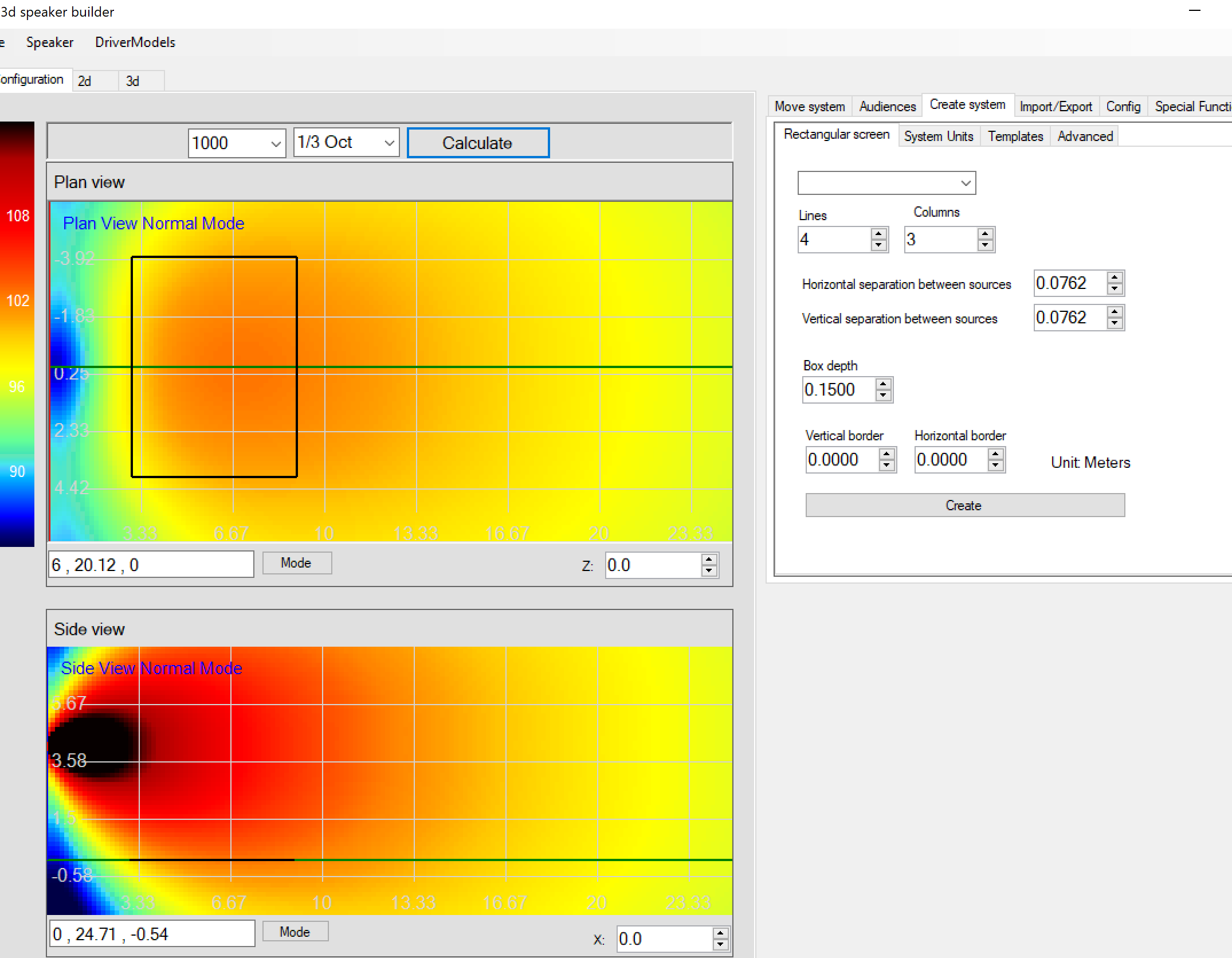Open the 1000 frequency dropdown
This screenshot has height=958, width=1232.
click(276, 143)
